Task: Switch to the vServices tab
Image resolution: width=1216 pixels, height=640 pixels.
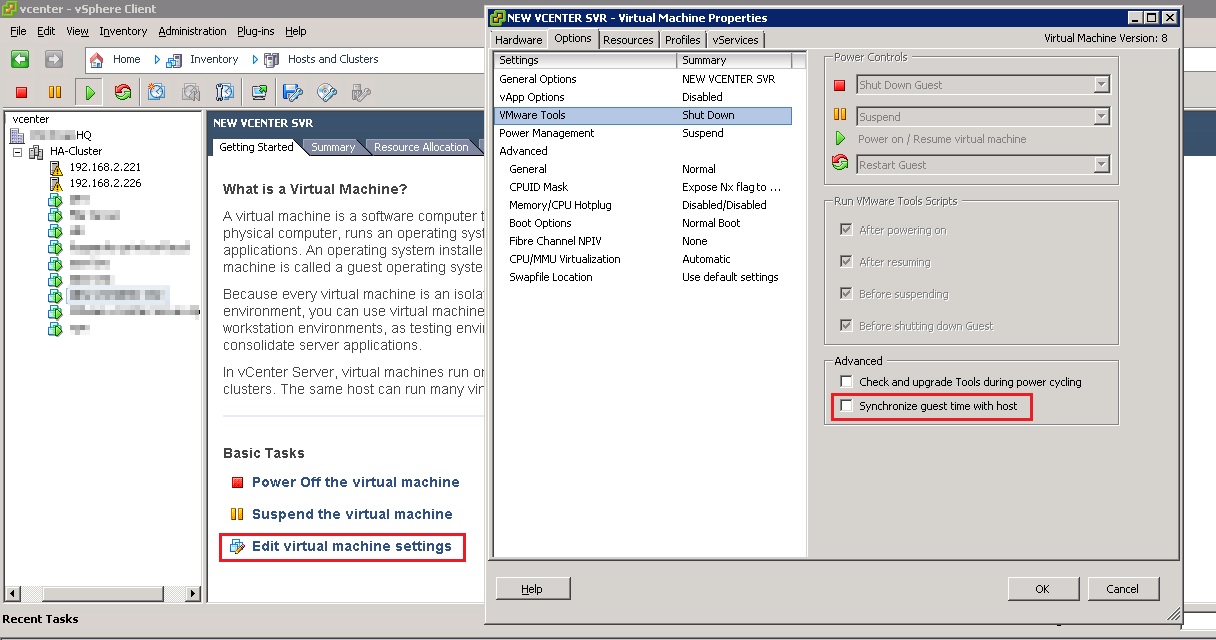Action: [x=736, y=40]
